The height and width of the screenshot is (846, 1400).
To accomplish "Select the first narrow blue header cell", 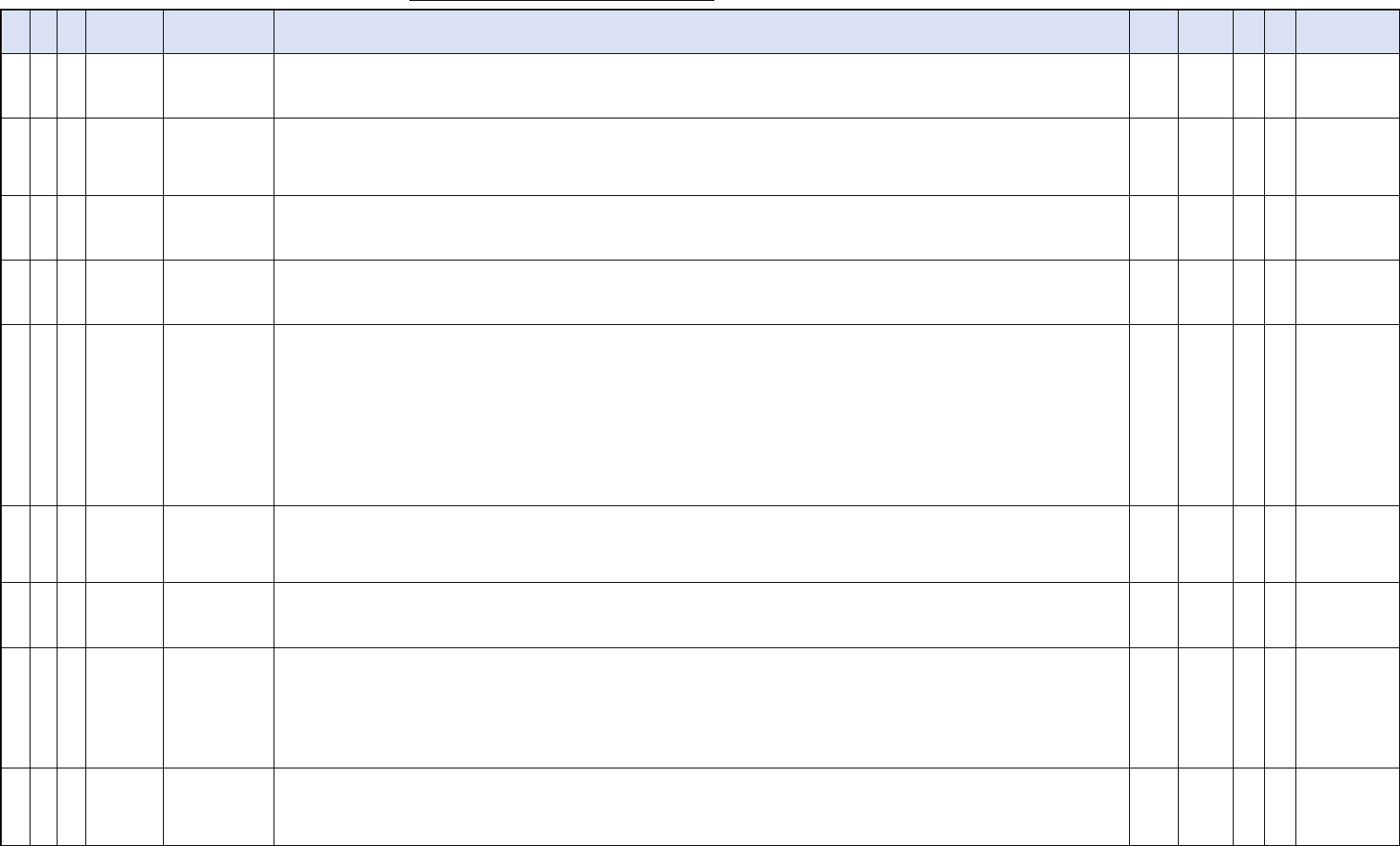I will (16, 32).
